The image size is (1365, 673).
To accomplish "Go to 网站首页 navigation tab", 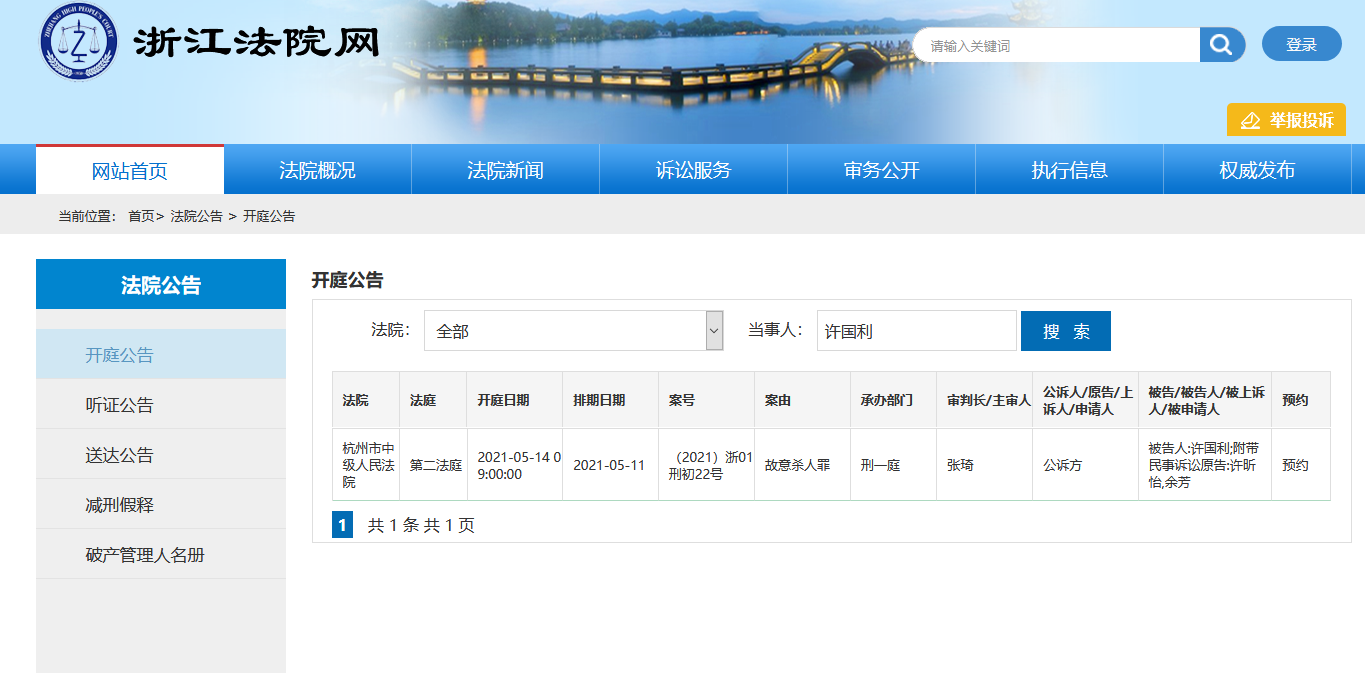I will coord(130,170).
